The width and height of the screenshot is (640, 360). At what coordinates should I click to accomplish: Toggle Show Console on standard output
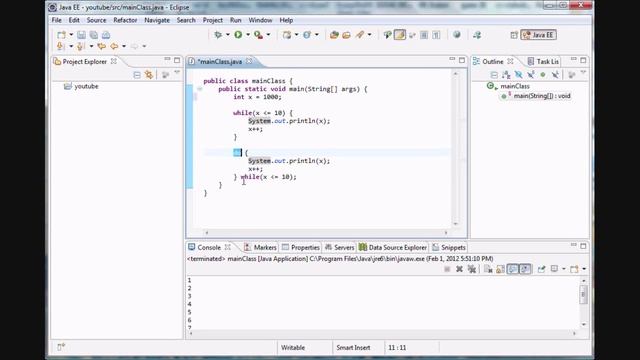(513, 269)
